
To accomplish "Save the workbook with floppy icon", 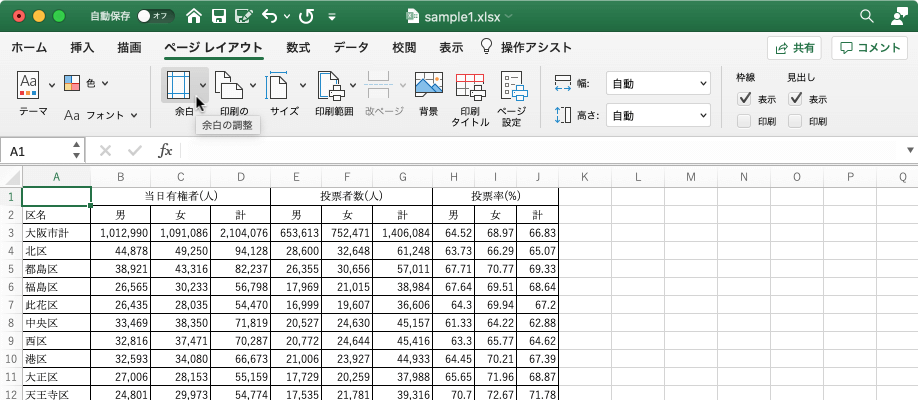I will pyautogui.click(x=218, y=16).
